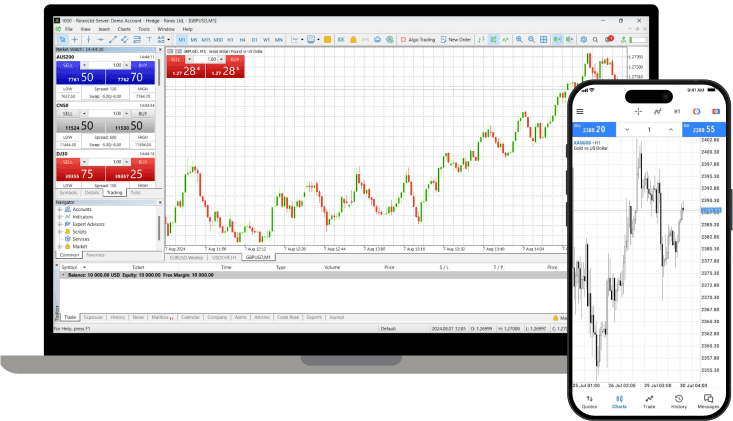Expand the Expert Advisors tree node
733x421 pixels.
(x=60, y=224)
